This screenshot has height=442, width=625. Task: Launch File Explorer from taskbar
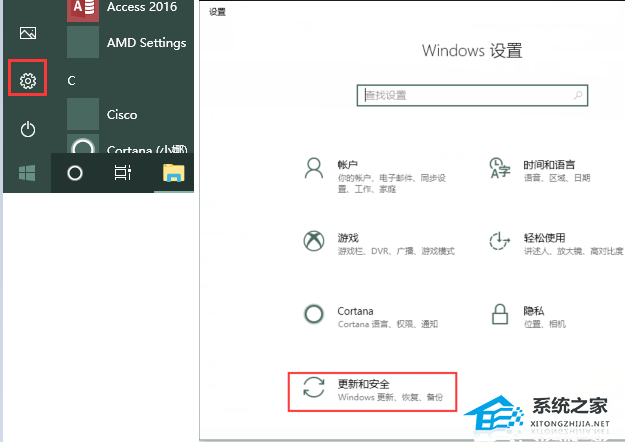[x=173, y=173]
